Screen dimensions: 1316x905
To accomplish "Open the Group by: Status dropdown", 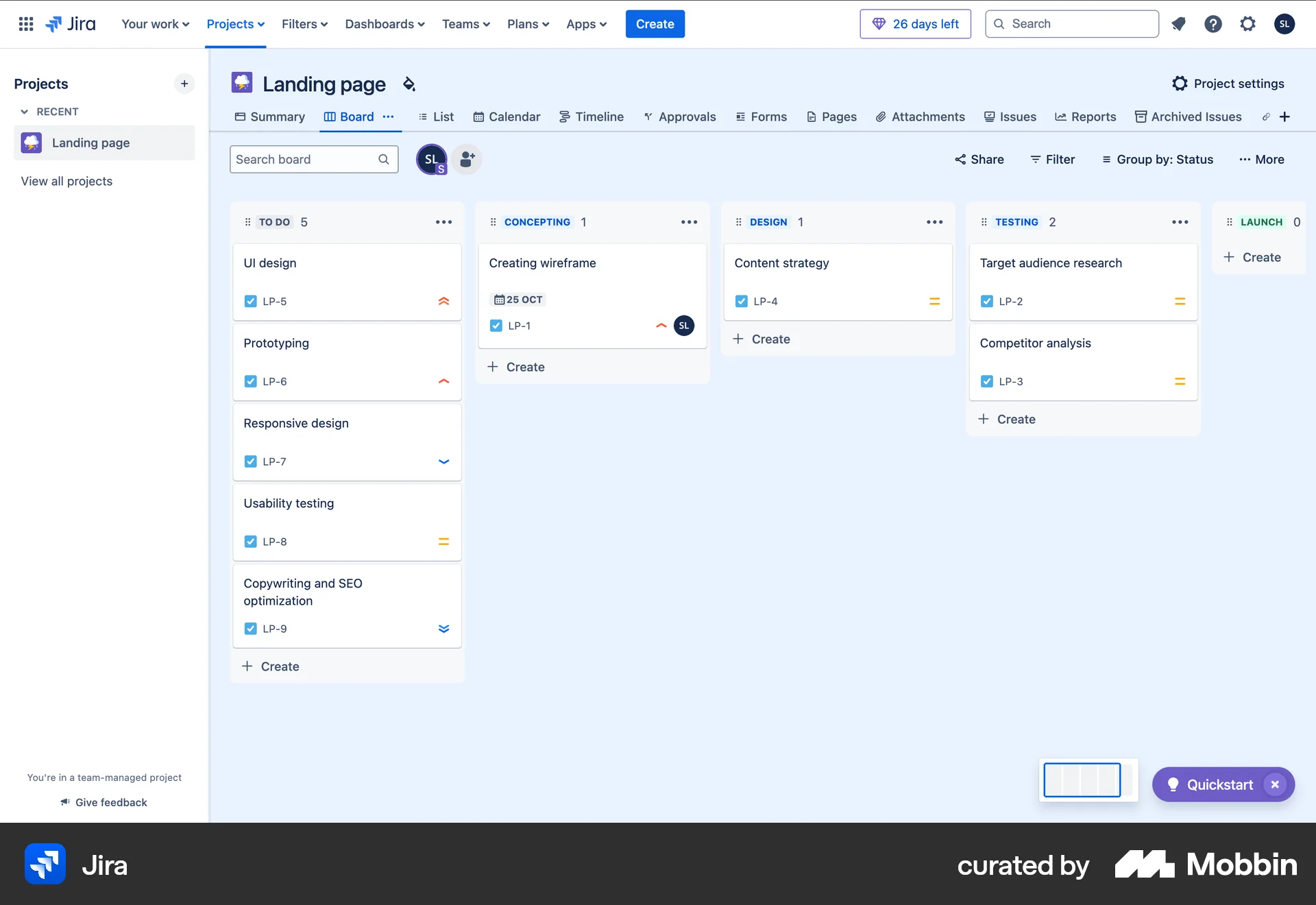I will [1157, 159].
